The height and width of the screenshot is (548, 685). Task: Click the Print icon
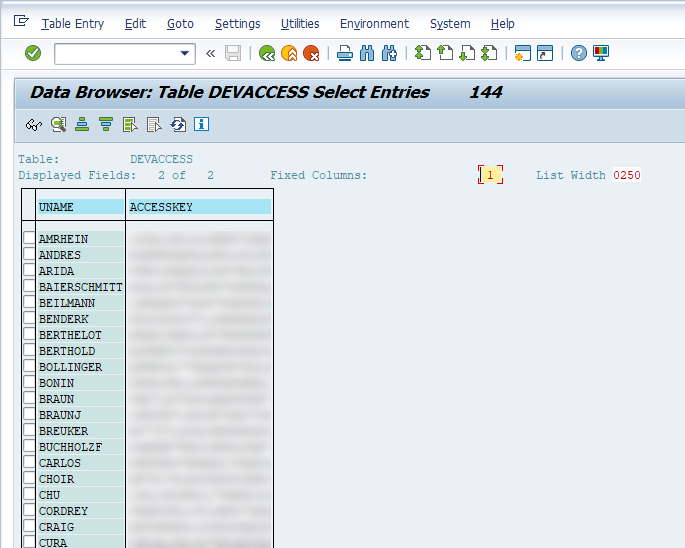point(345,53)
